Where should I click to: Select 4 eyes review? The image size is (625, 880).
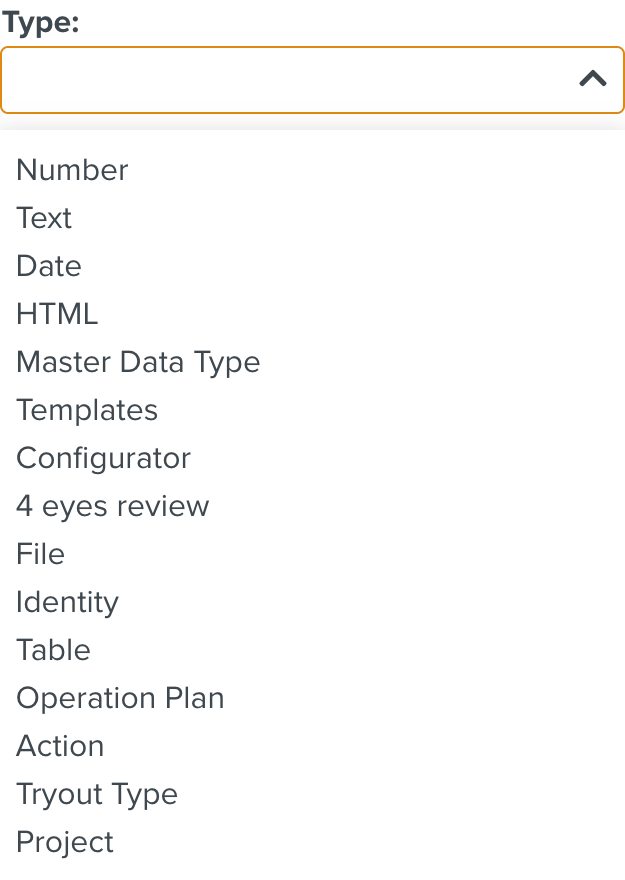(112, 506)
